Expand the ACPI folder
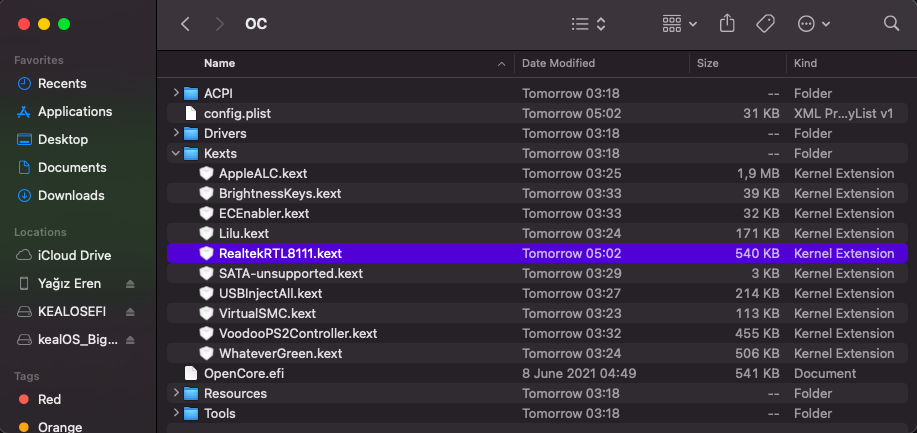The image size is (917, 433). [176, 93]
